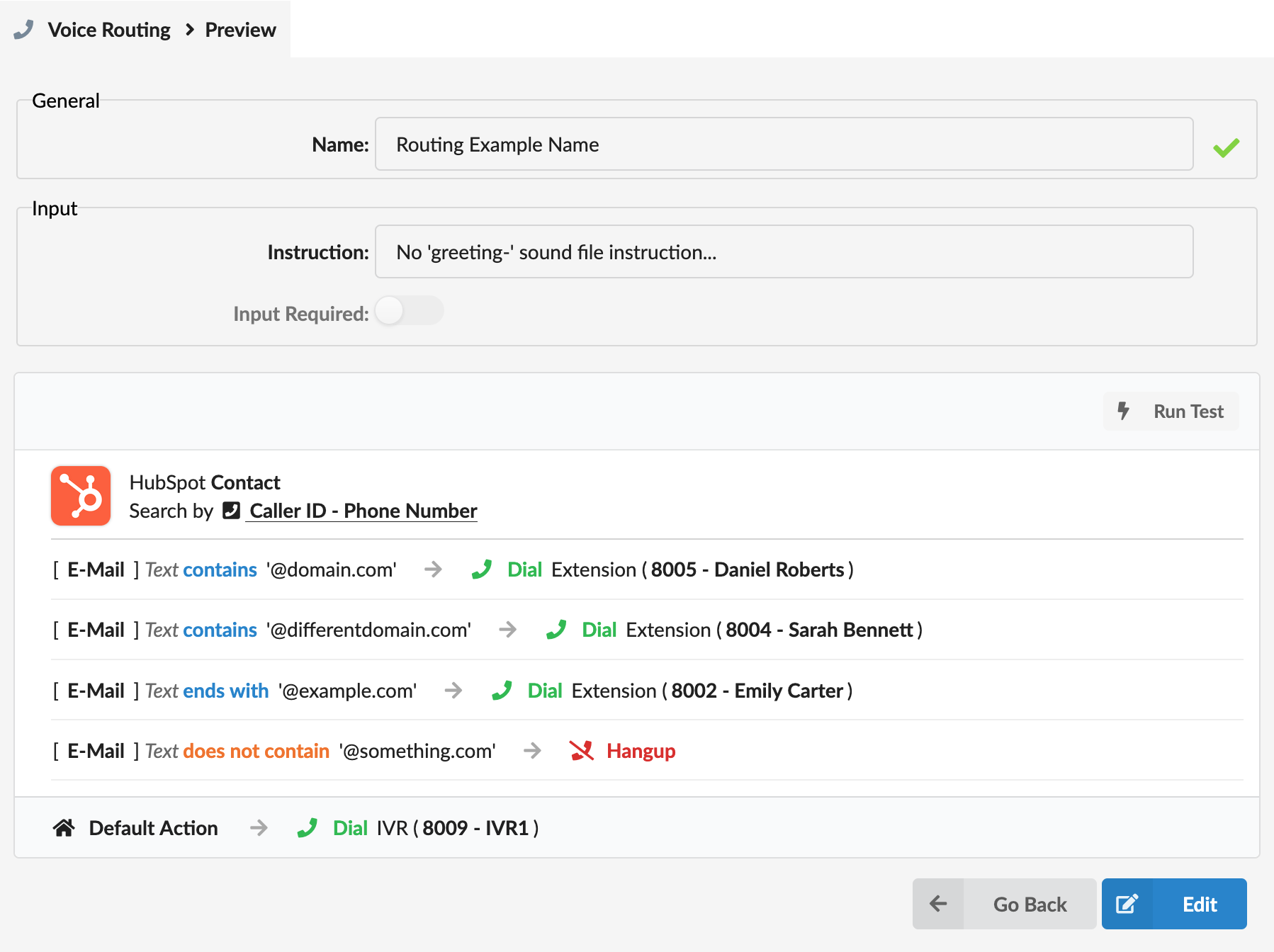Click the home icon beside Default Action
1274x952 pixels.
click(64, 827)
